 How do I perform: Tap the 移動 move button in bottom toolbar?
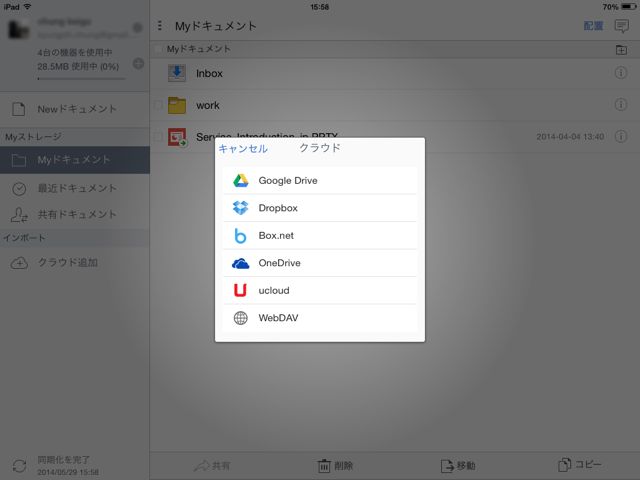click(x=458, y=466)
